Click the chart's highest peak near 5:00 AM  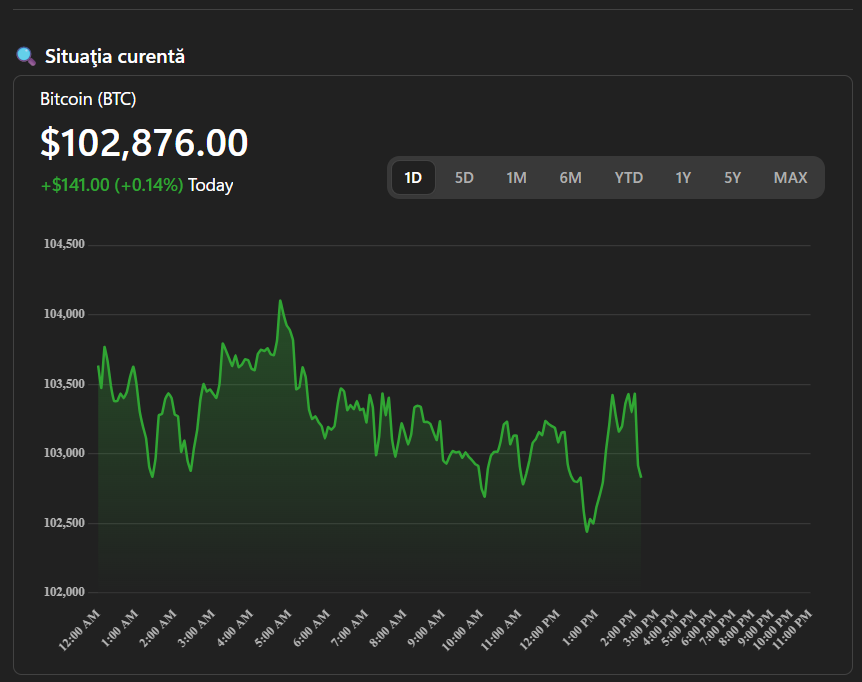click(x=280, y=300)
